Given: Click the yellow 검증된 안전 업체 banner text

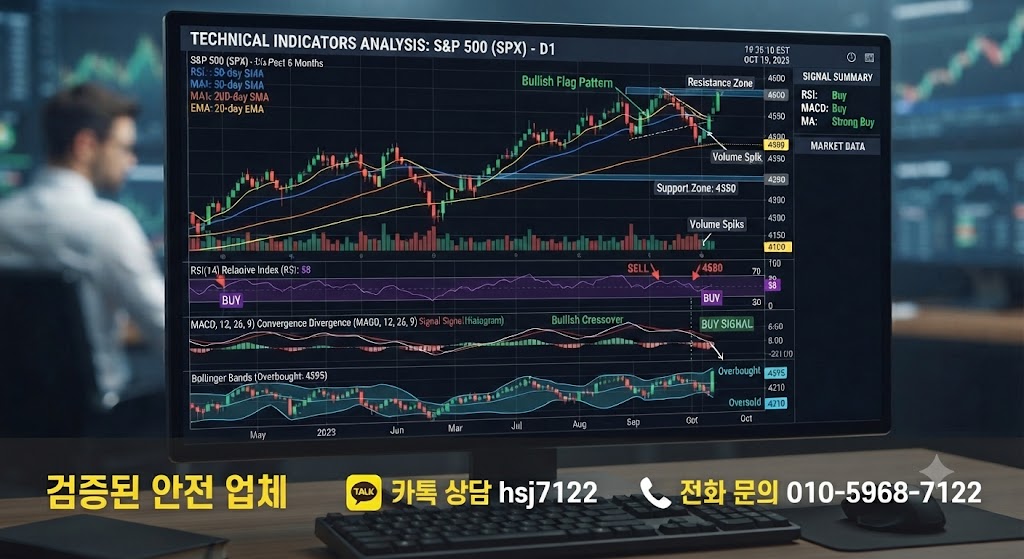Looking at the screenshot, I should click(167, 492).
